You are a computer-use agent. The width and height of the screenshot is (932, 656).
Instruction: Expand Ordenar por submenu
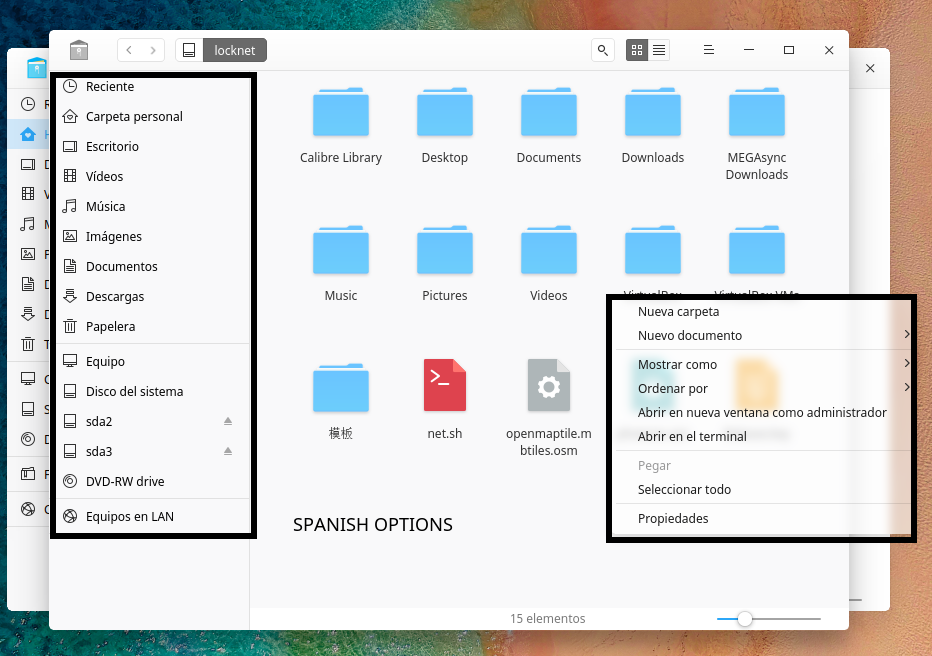pos(763,388)
